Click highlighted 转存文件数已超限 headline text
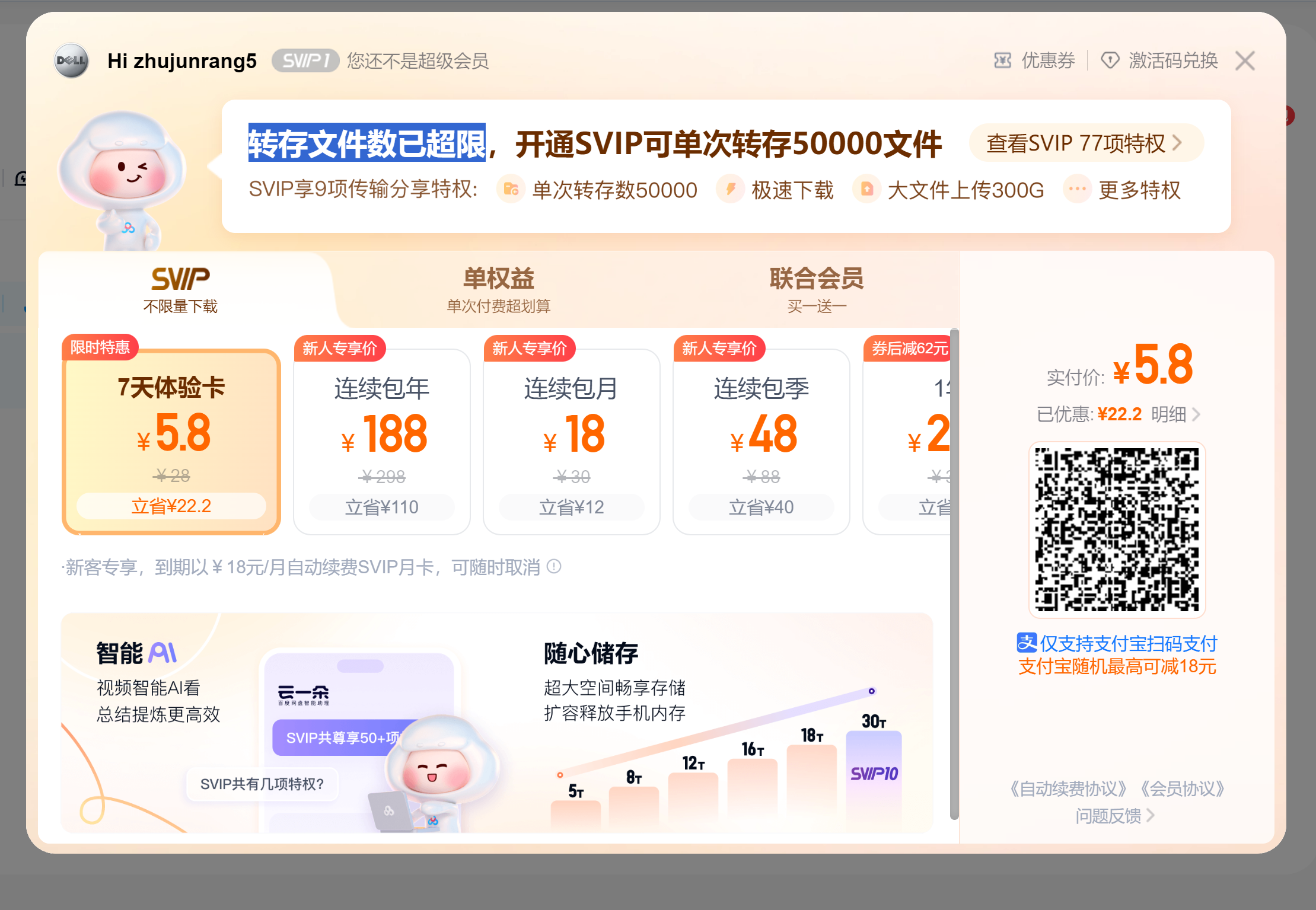Image resolution: width=1316 pixels, height=910 pixels. click(x=367, y=142)
